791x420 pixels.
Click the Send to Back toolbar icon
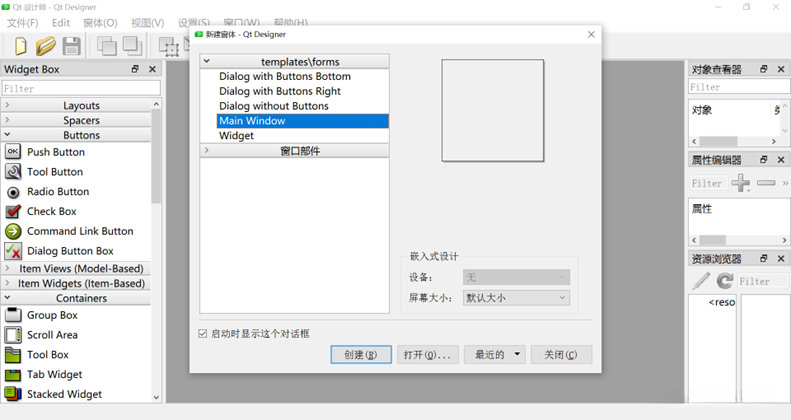click(x=107, y=46)
